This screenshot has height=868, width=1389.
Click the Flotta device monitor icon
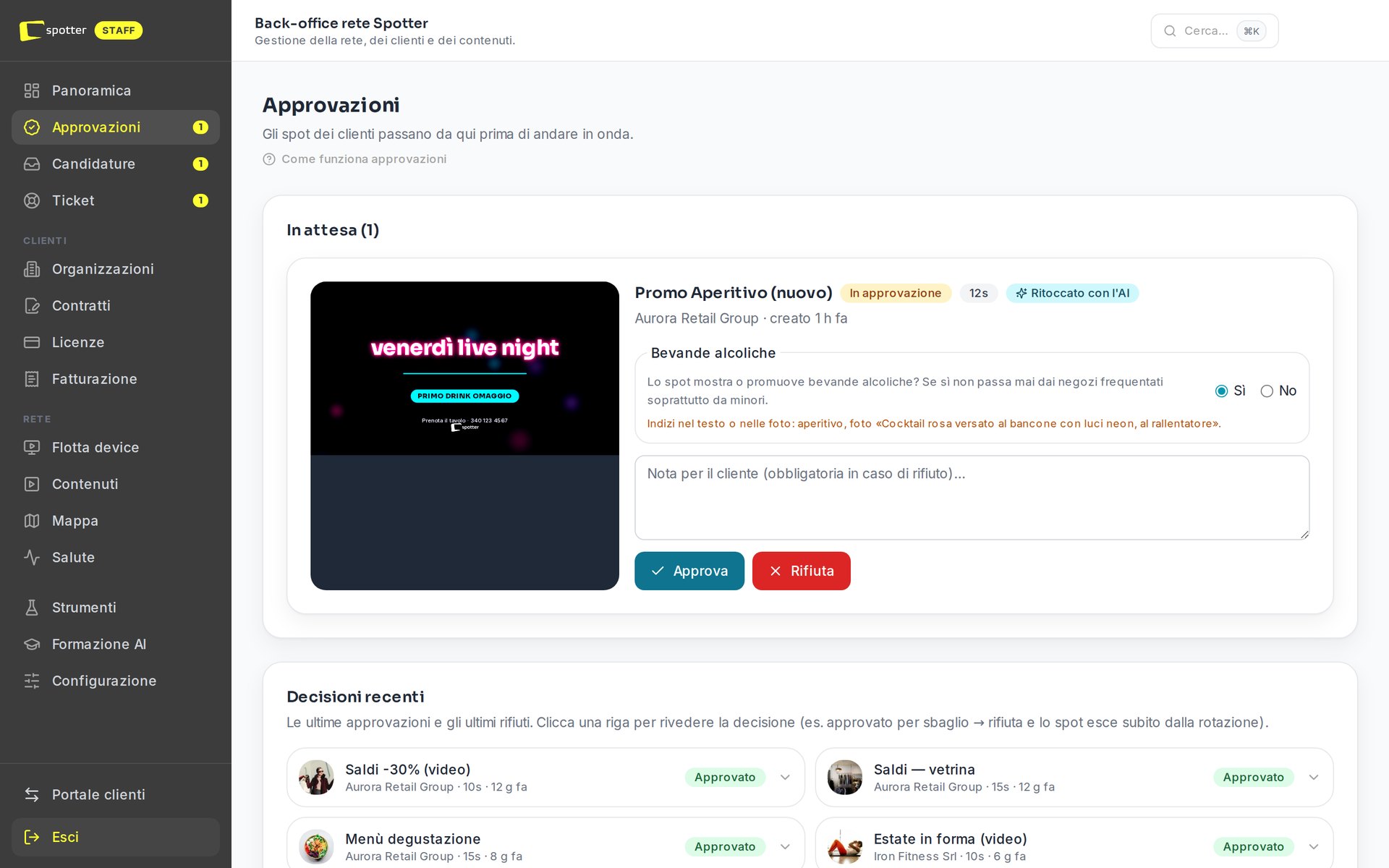click(32, 448)
